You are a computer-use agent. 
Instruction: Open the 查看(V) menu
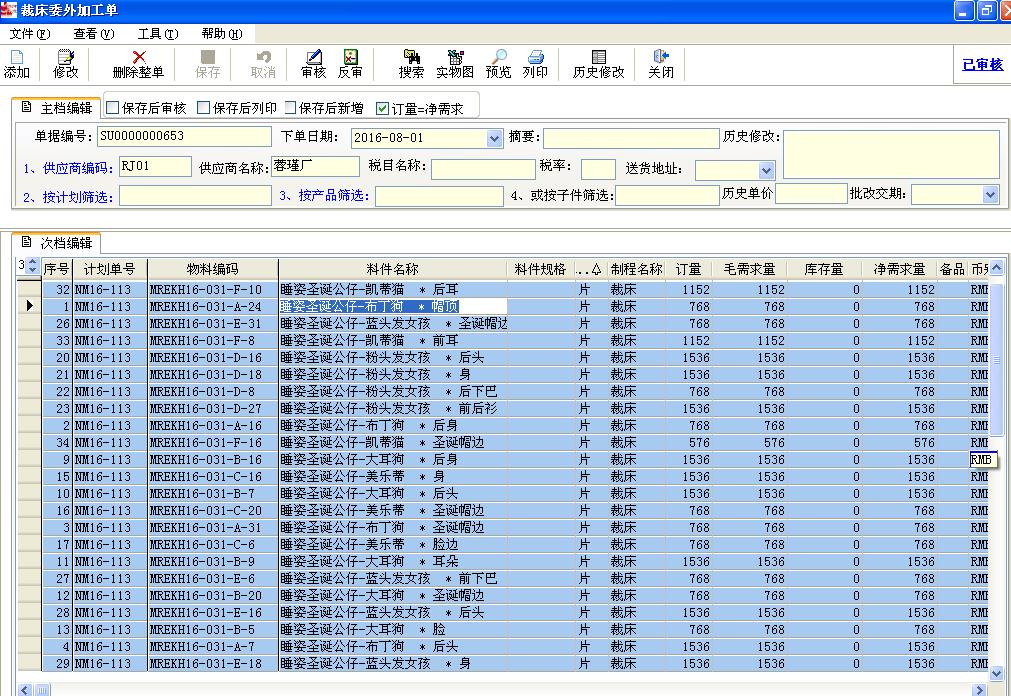(x=93, y=34)
